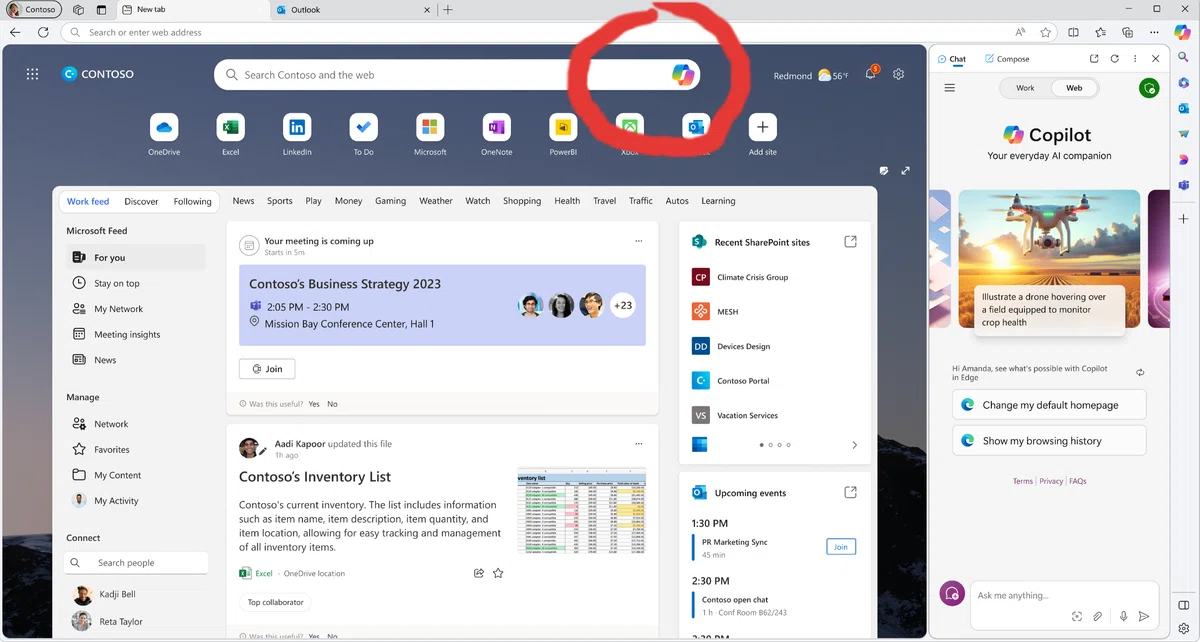Open the Gaming news category
Viewport: 1200px width, 642px height.
[x=390, y=201]
